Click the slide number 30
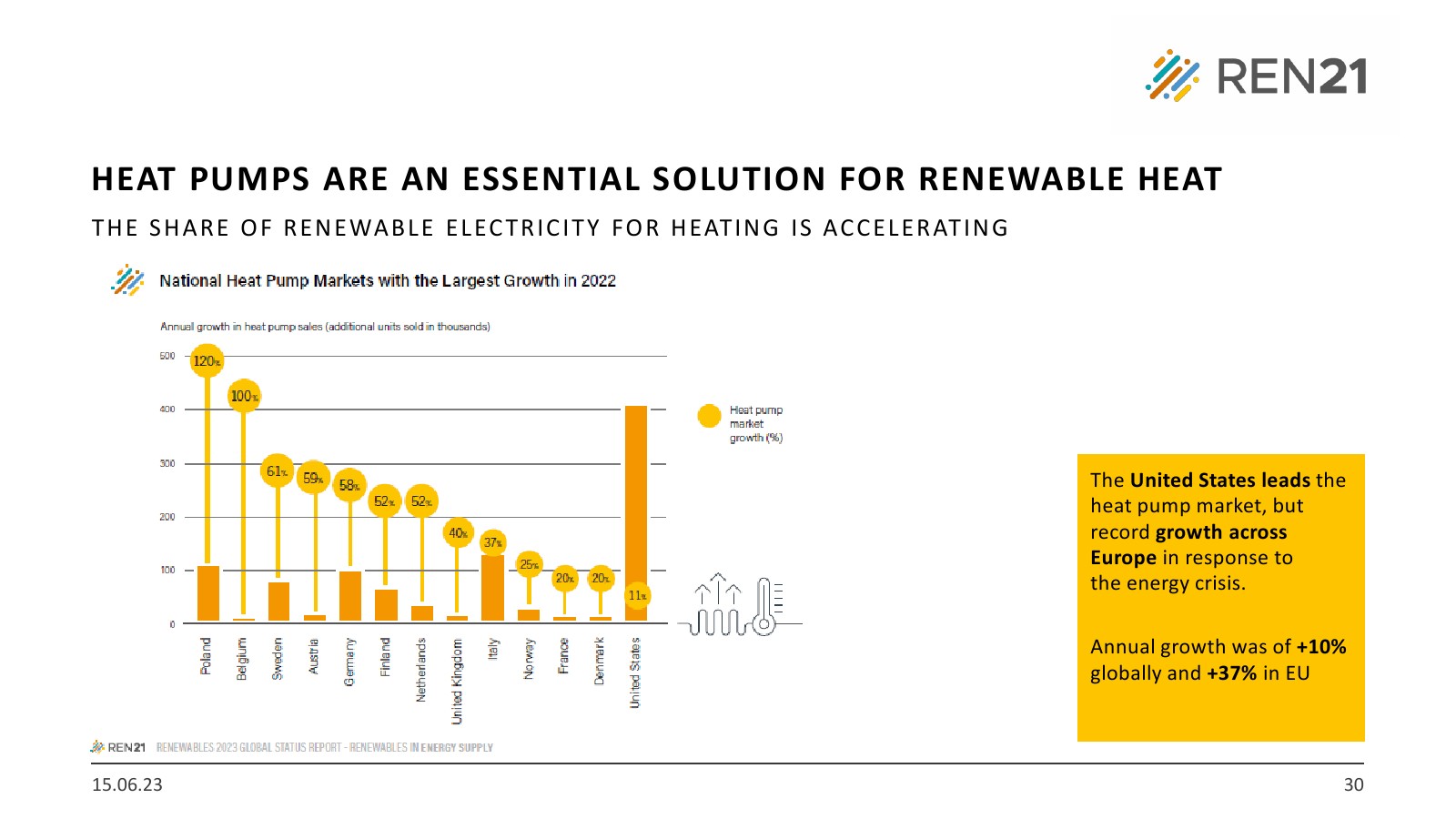Image resolution: width=1456 pixels, height=819 pixels. (1353, 784)
